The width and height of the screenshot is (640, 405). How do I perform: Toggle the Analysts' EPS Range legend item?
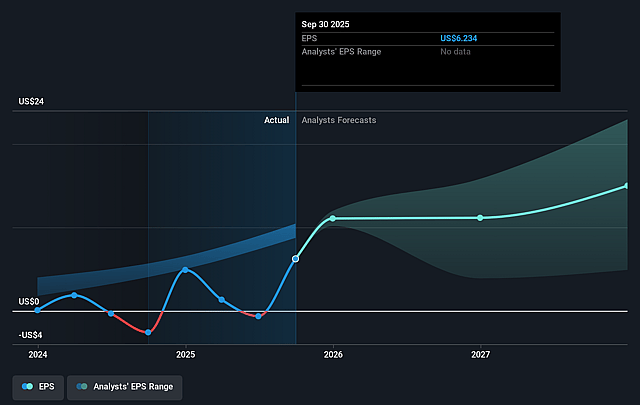point(125,385)
